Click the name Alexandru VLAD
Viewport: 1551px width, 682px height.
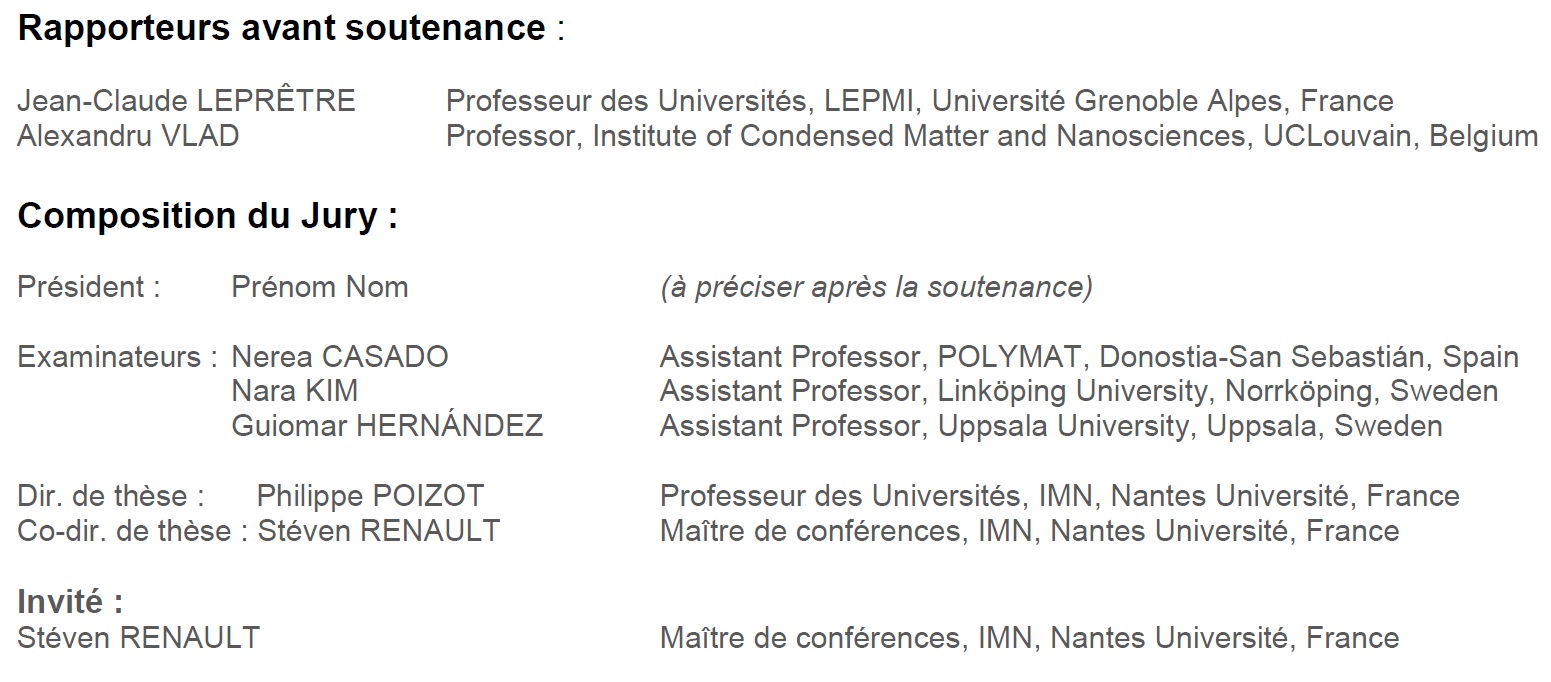(128, 136)
